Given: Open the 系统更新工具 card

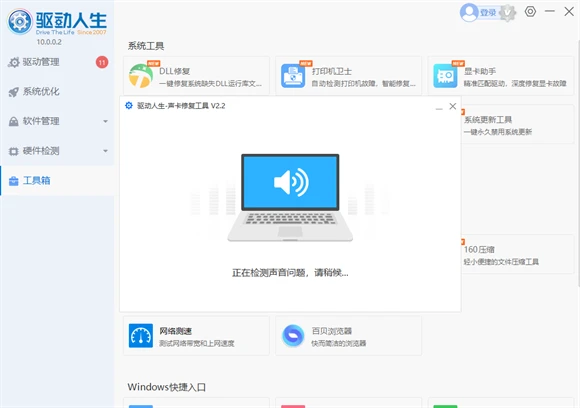Looking at the screenshot, I should 517,124.
